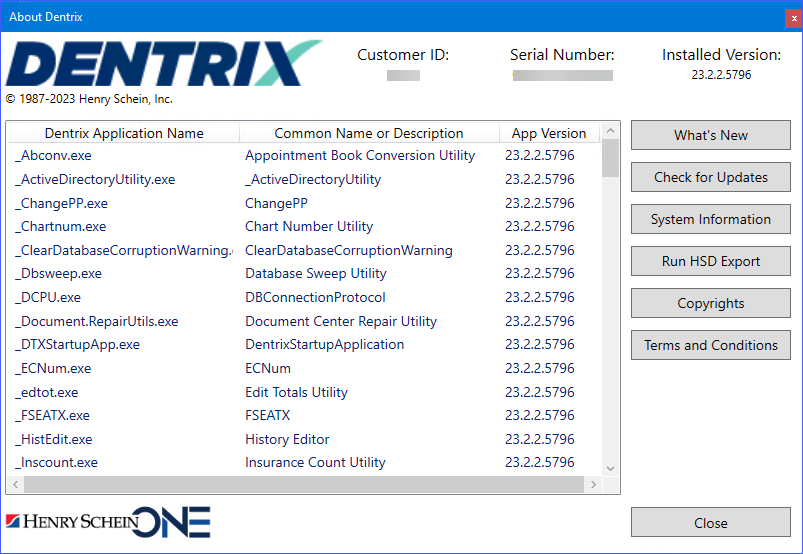Close the About dialog using Close button
The width and height of the screenshot is (803, 554).
(x=710, y=522)
